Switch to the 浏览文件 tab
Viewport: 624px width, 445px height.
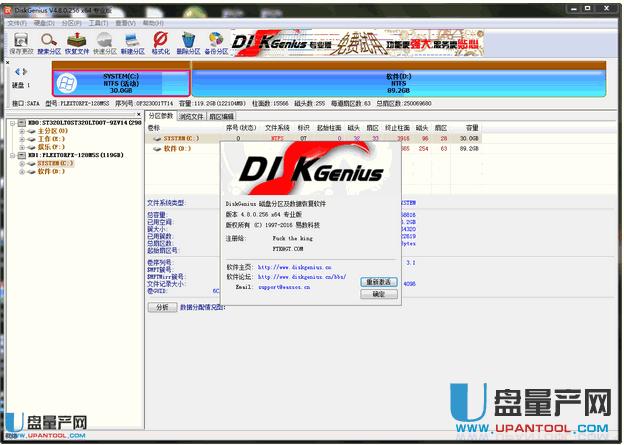click(191, 116)
